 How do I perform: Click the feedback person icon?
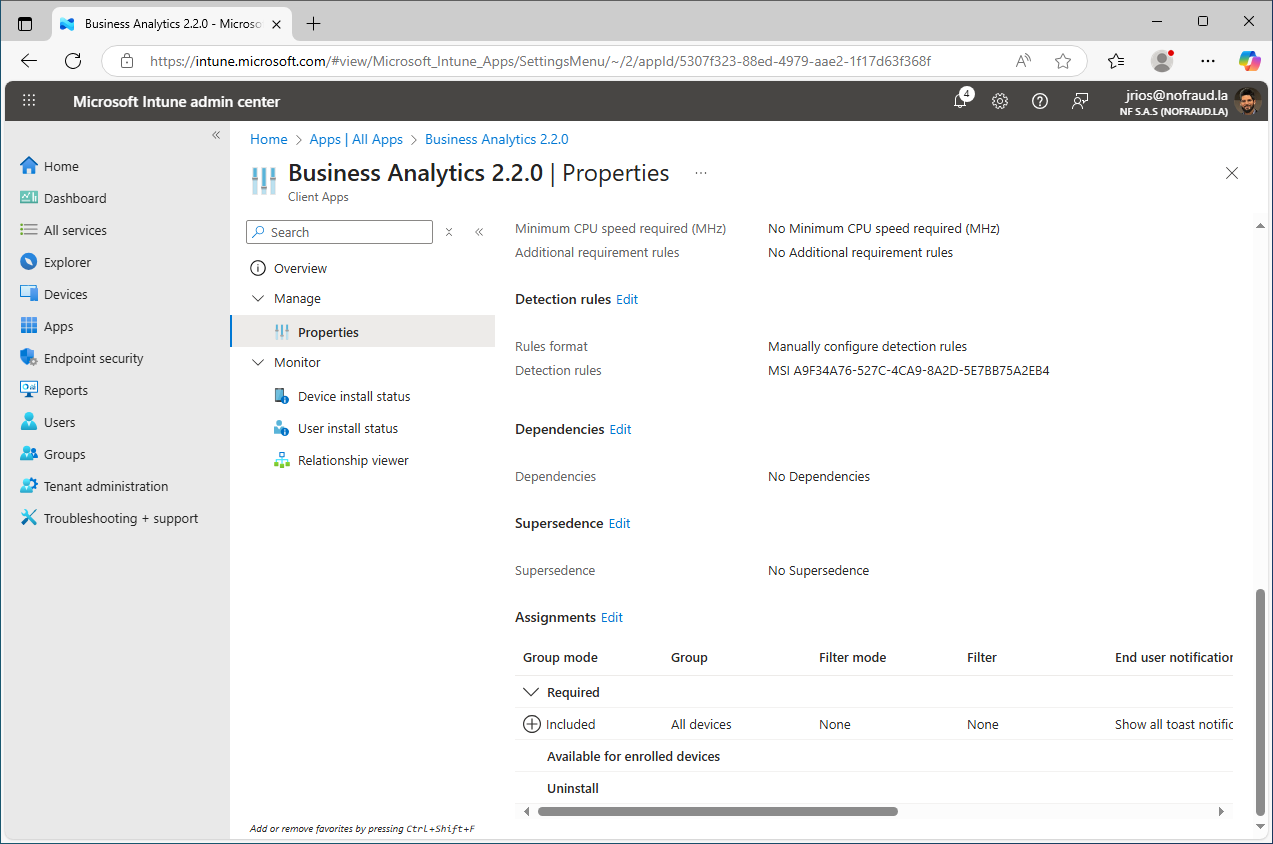tap(1080, 101)
